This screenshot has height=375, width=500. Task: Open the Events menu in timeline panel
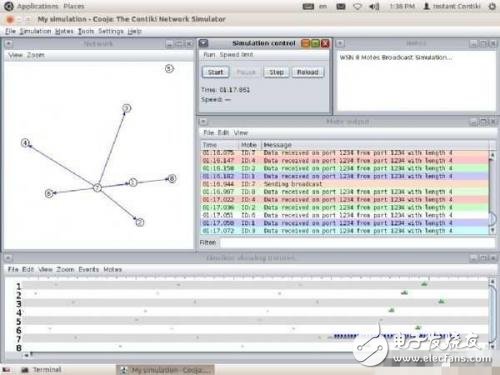pyautogui.click(x=89, y=269)
